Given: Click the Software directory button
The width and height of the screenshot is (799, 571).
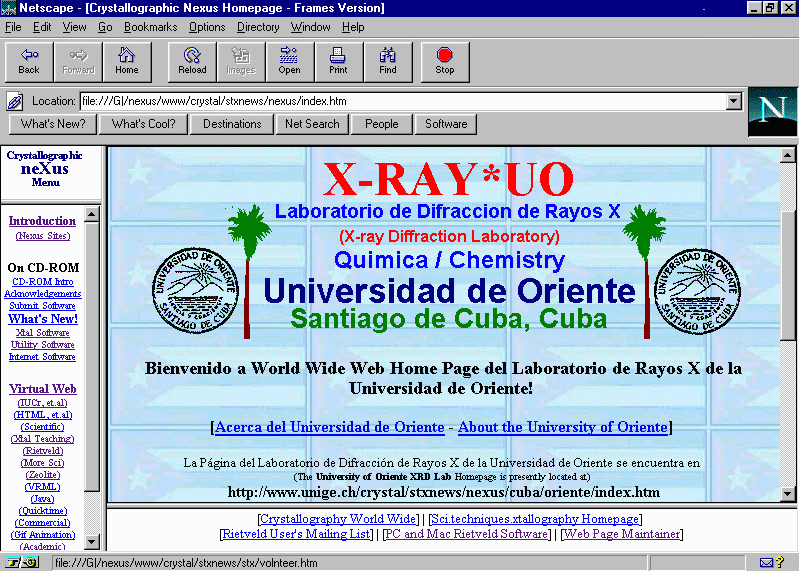Looking at the screenshot, I should click(446, 124).
